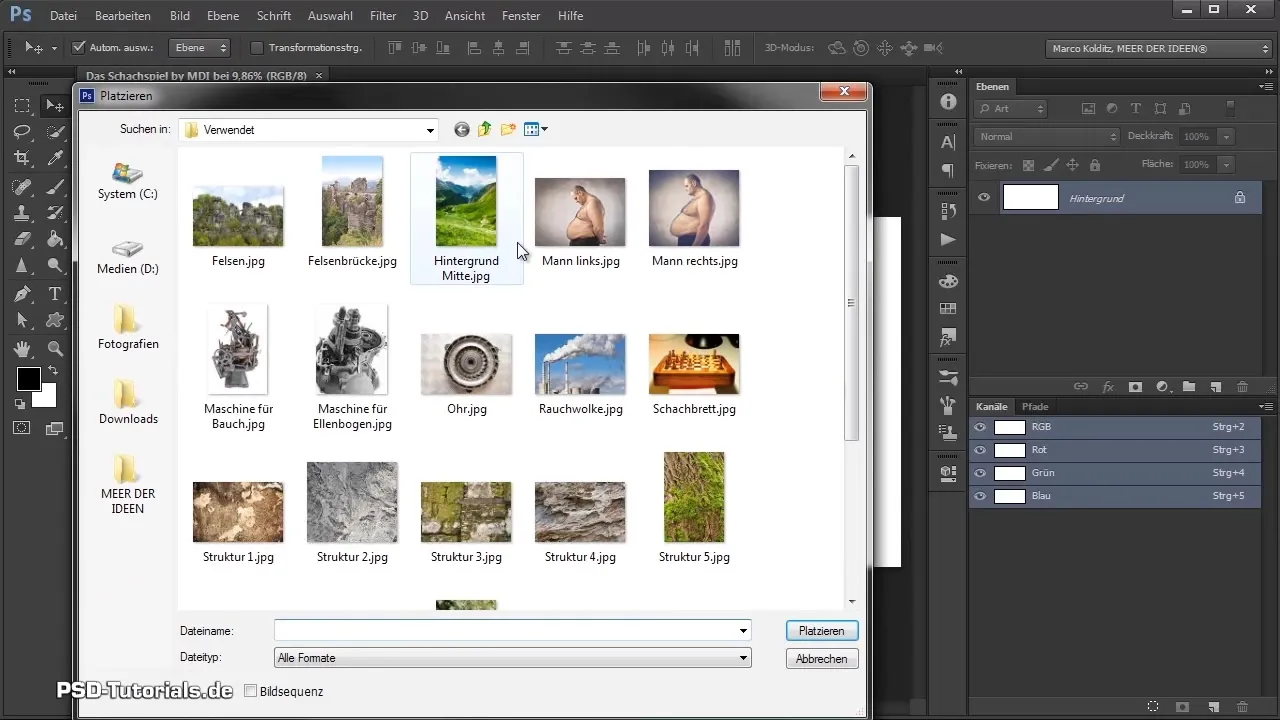This screenshot has height=720, width=1280.
Task: Open the Suchen in folder dropdown
Action: point(430,130)
